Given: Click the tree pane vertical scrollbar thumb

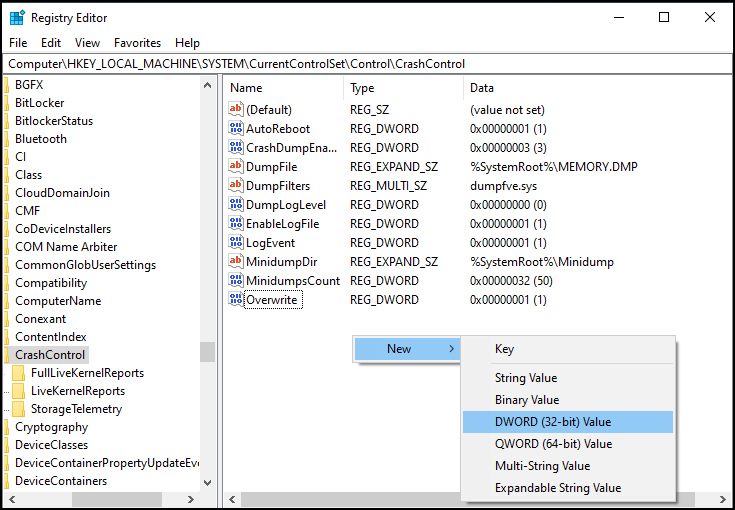Looking at the screenshot, I should tap(207, 352).
